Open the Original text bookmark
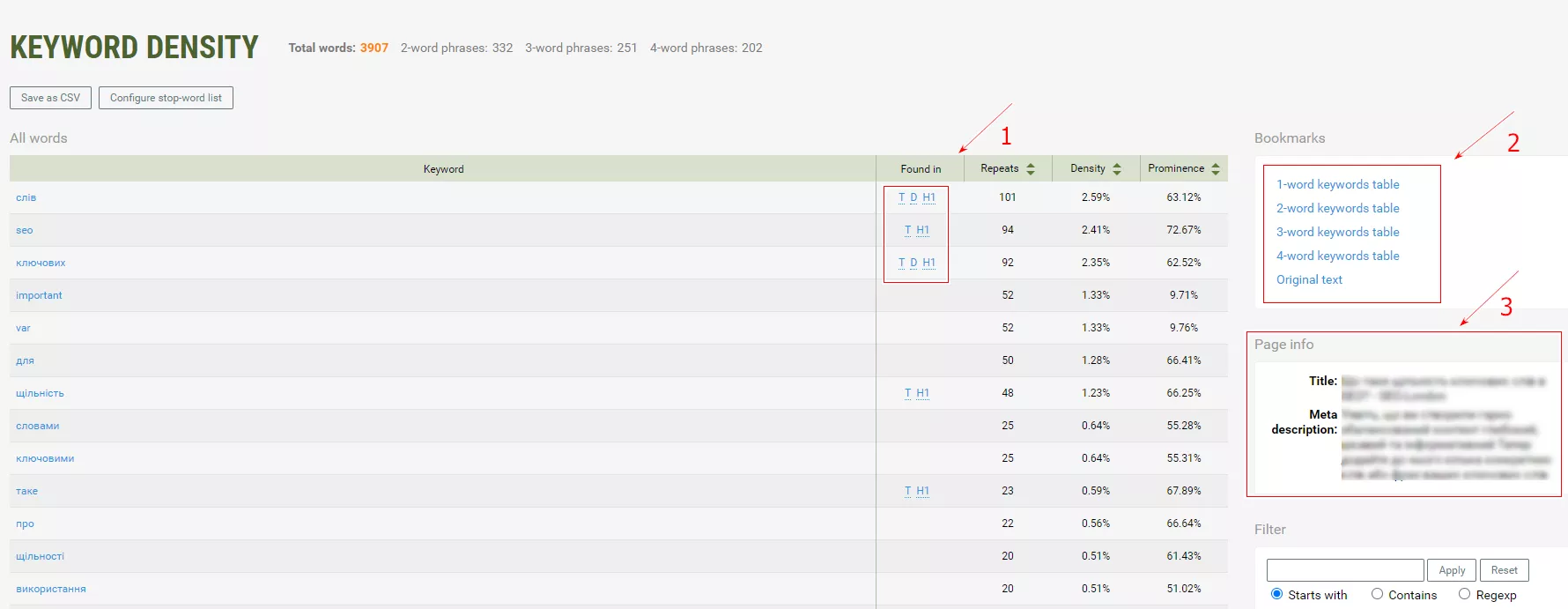Screen dimensions: 1568x609 1309,279
